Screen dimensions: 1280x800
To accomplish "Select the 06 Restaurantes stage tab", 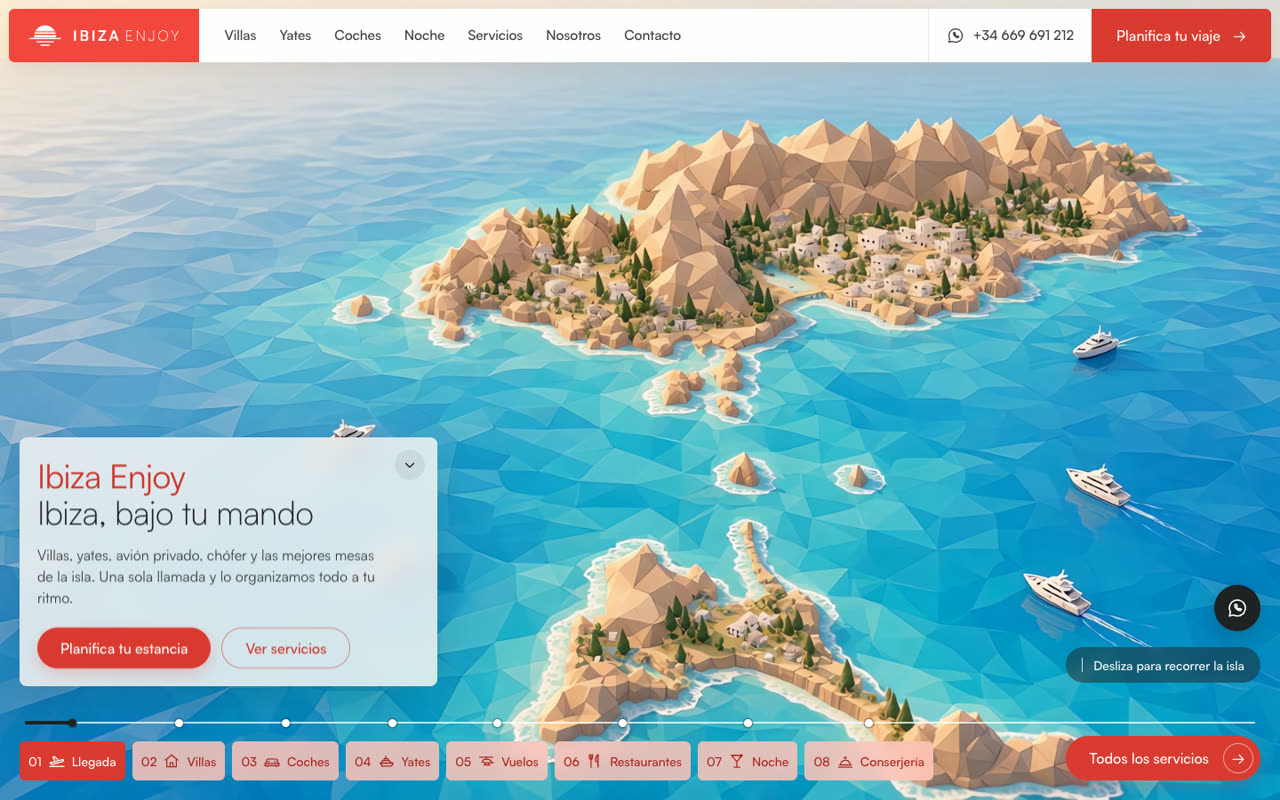I will tap(622, 762).
